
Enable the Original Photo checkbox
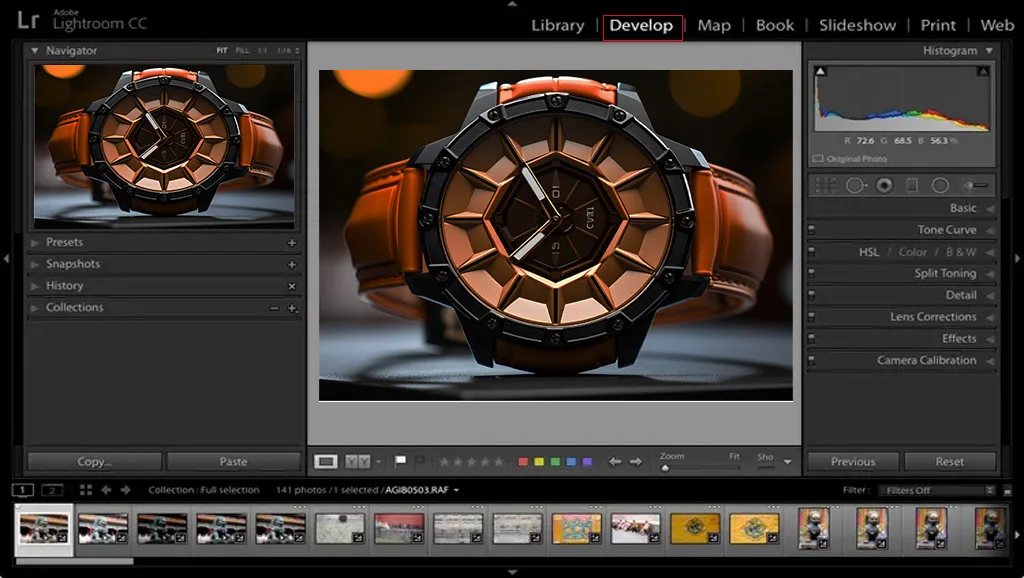818,159
